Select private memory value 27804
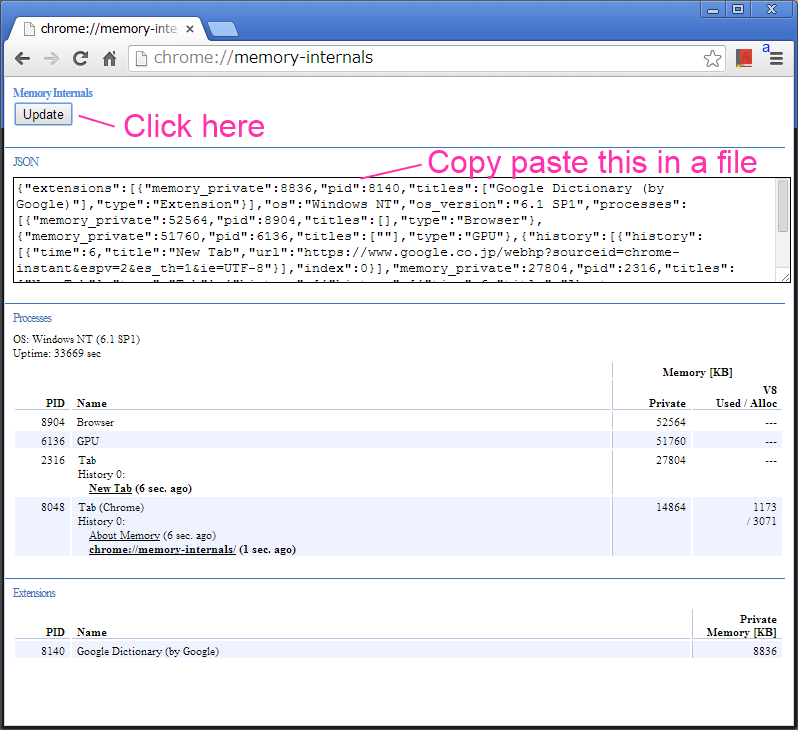The image size is (800, 730). [670, 460]
